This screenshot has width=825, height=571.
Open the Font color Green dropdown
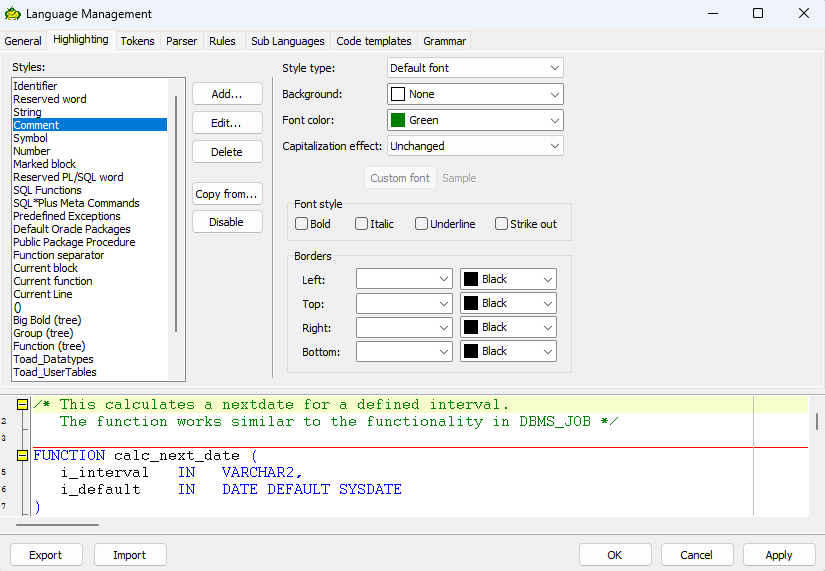click(475, 120)
